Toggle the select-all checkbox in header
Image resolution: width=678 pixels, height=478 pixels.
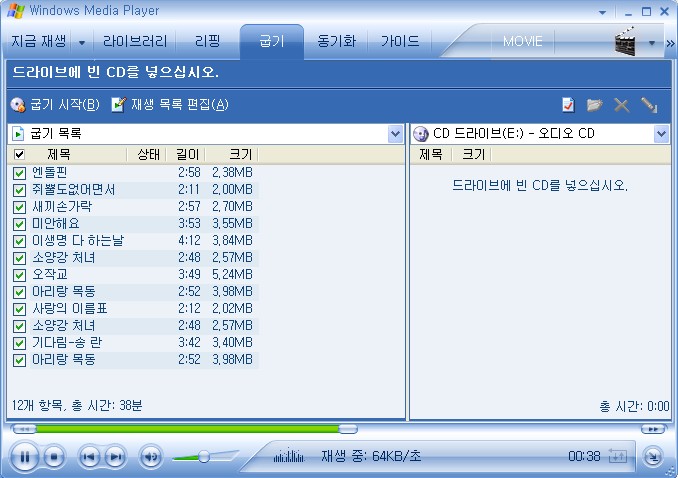19,154
